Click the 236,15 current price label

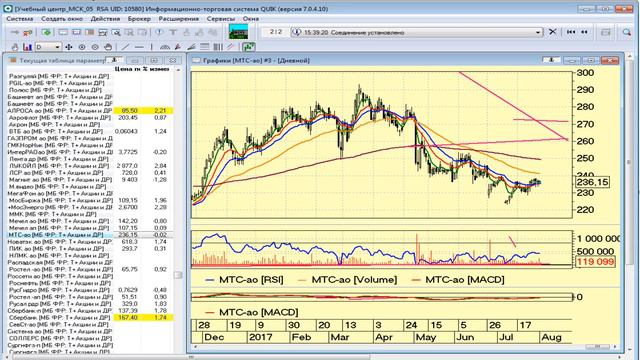(x=592, y=182)
